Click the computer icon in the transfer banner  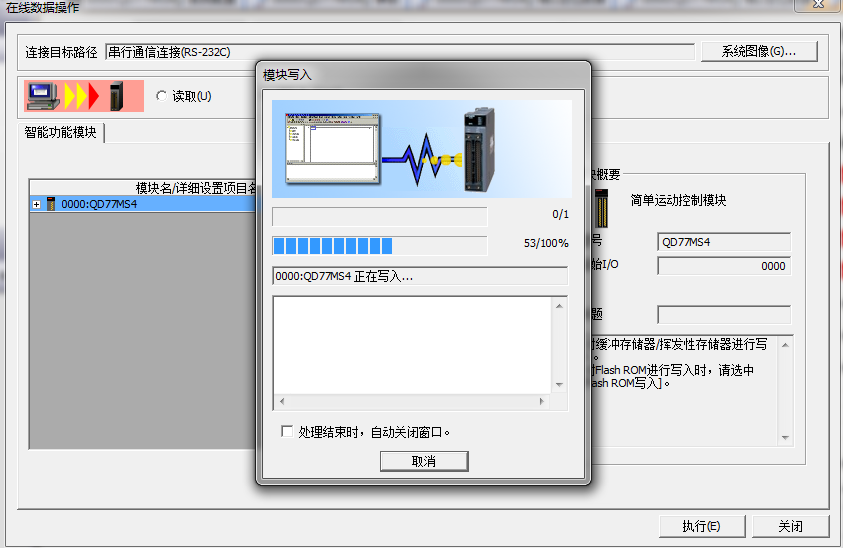(x=42, y=96)
